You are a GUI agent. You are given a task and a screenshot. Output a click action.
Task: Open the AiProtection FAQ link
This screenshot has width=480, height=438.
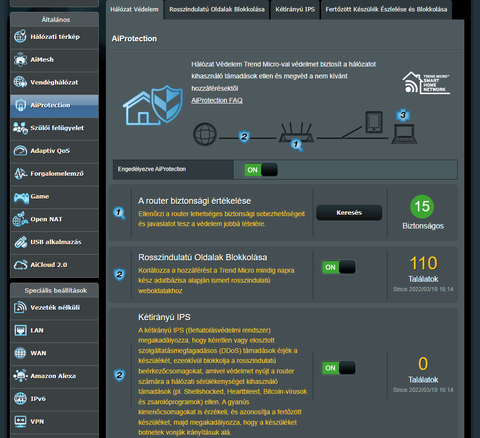[217, 100]
